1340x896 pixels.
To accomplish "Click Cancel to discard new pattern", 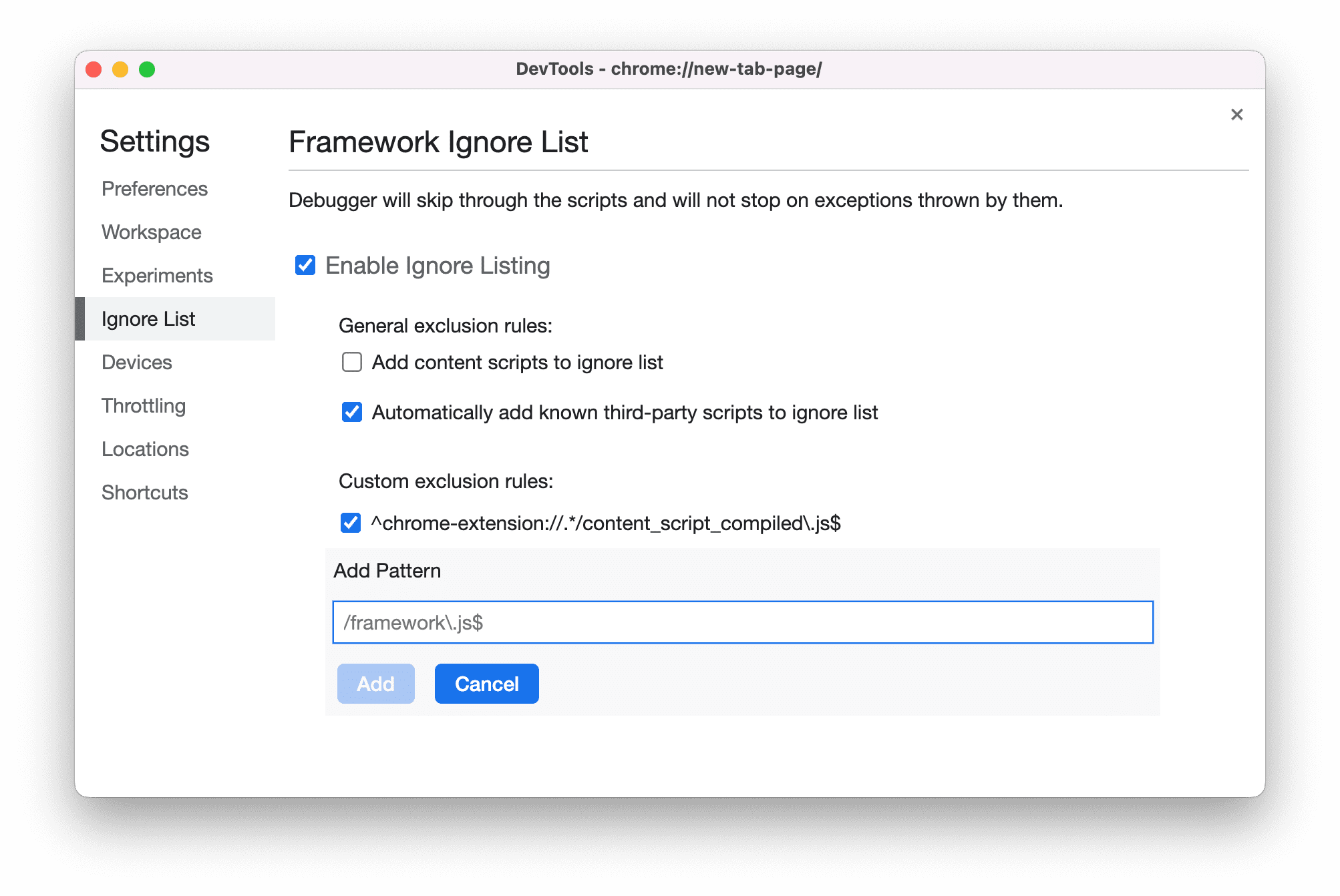I will pyautogui.click(x=486, y=684).
